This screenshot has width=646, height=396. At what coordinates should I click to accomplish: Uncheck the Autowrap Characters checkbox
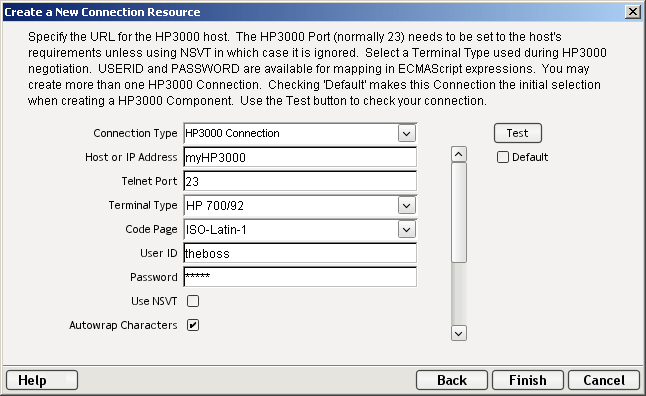193,325
